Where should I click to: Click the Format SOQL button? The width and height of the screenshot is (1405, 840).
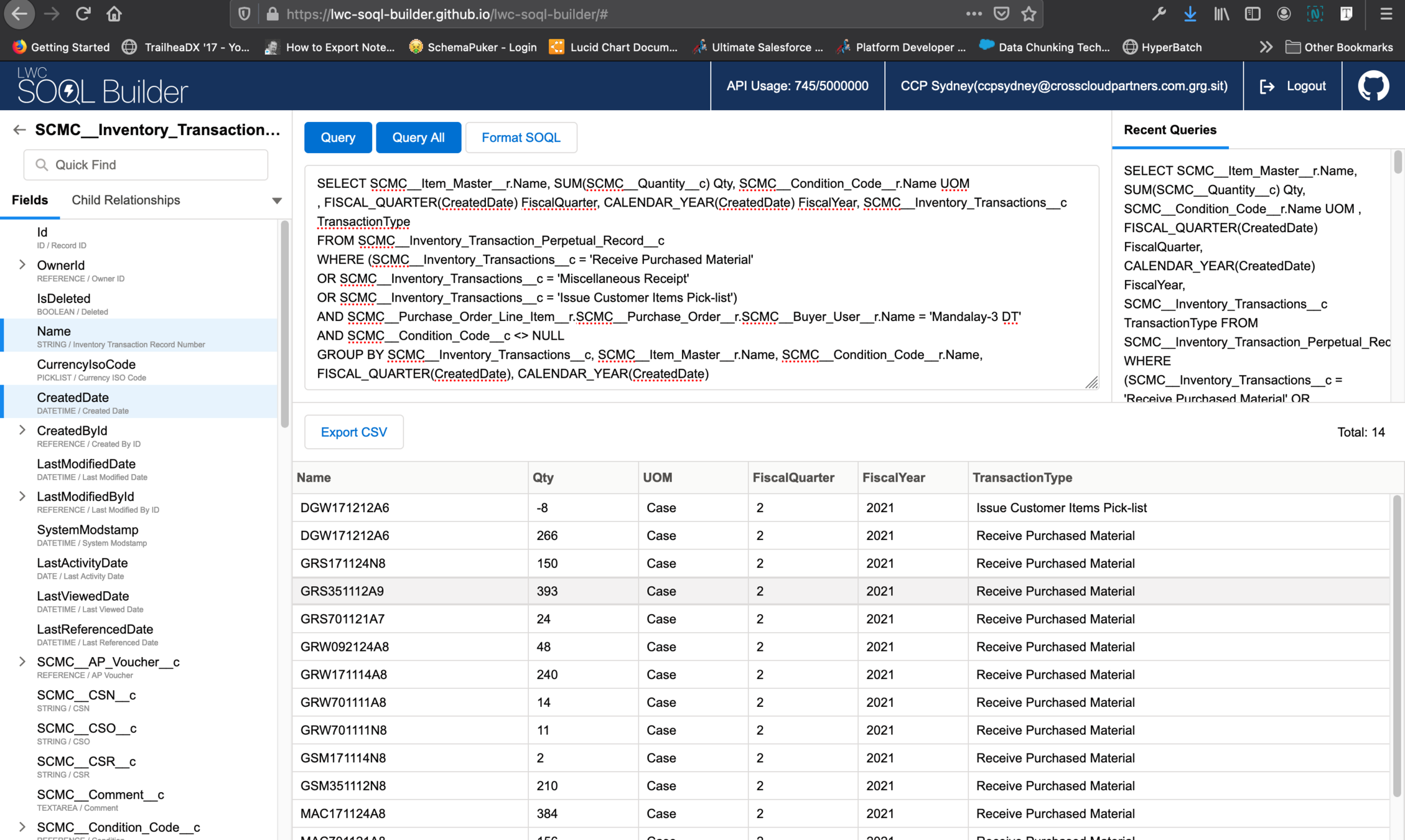point(521,138)
